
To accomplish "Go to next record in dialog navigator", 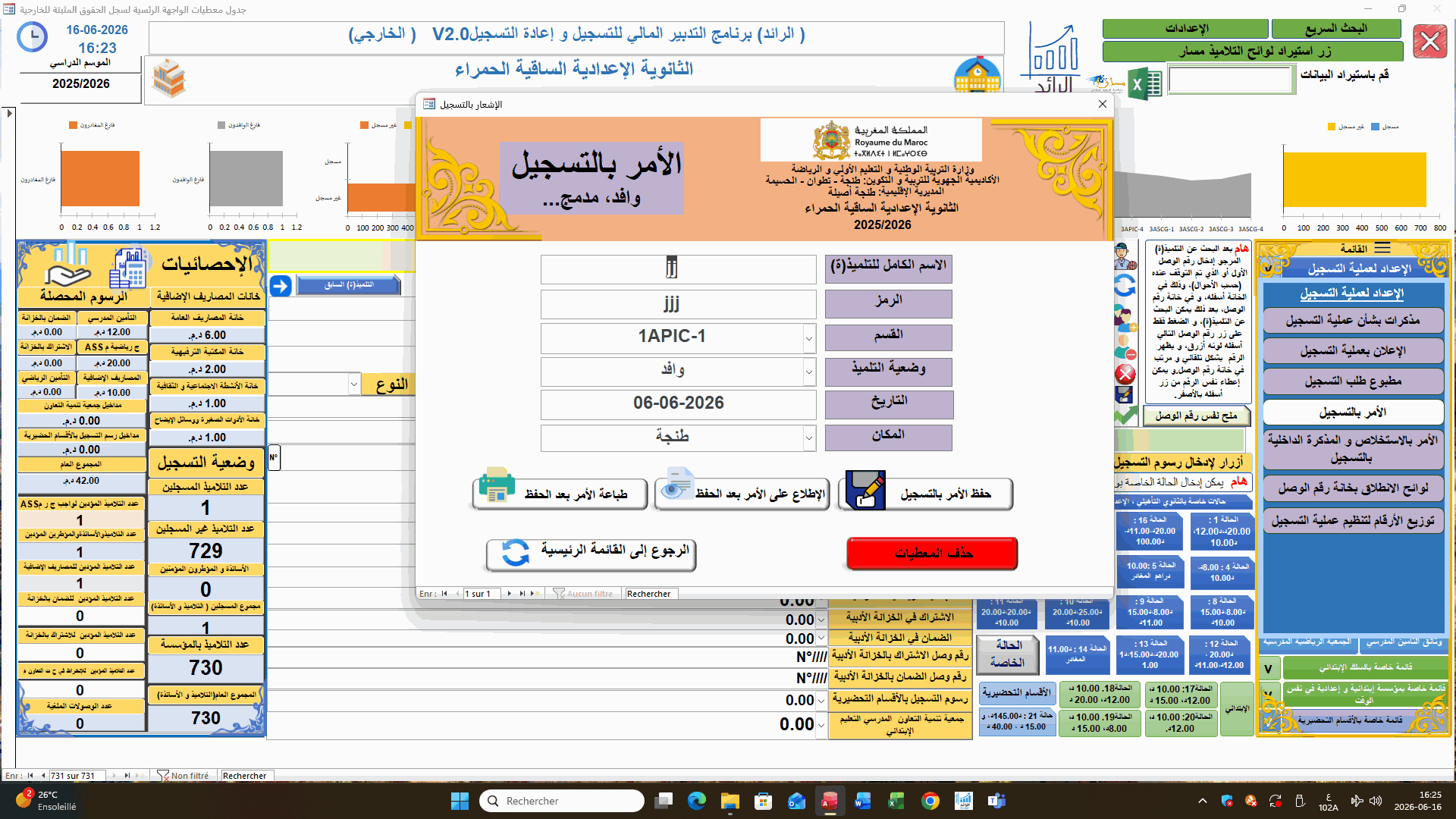I will pos(510,594).
